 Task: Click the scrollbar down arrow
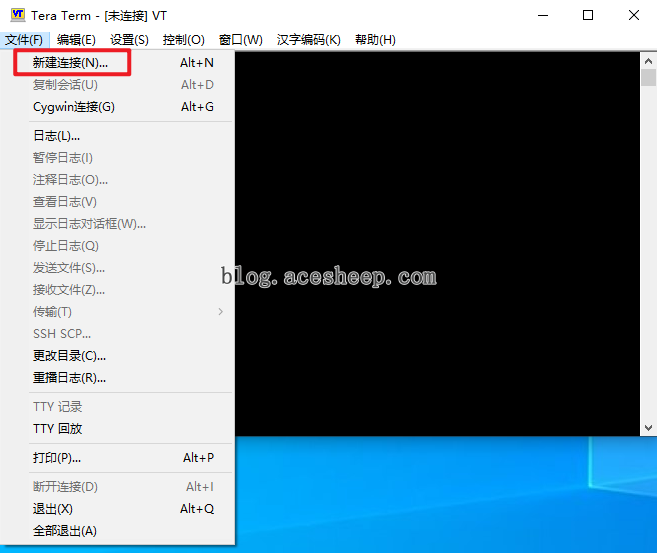pyautogui.click(x=648, y=428)
